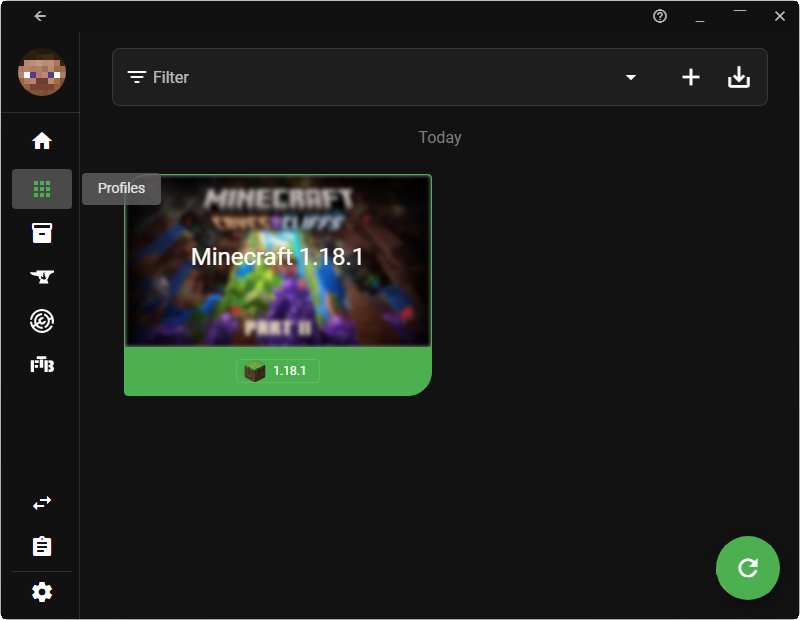Click the filter funnel icon
The height and width of the screenshot is (620, 800).
tap(136, 76)
